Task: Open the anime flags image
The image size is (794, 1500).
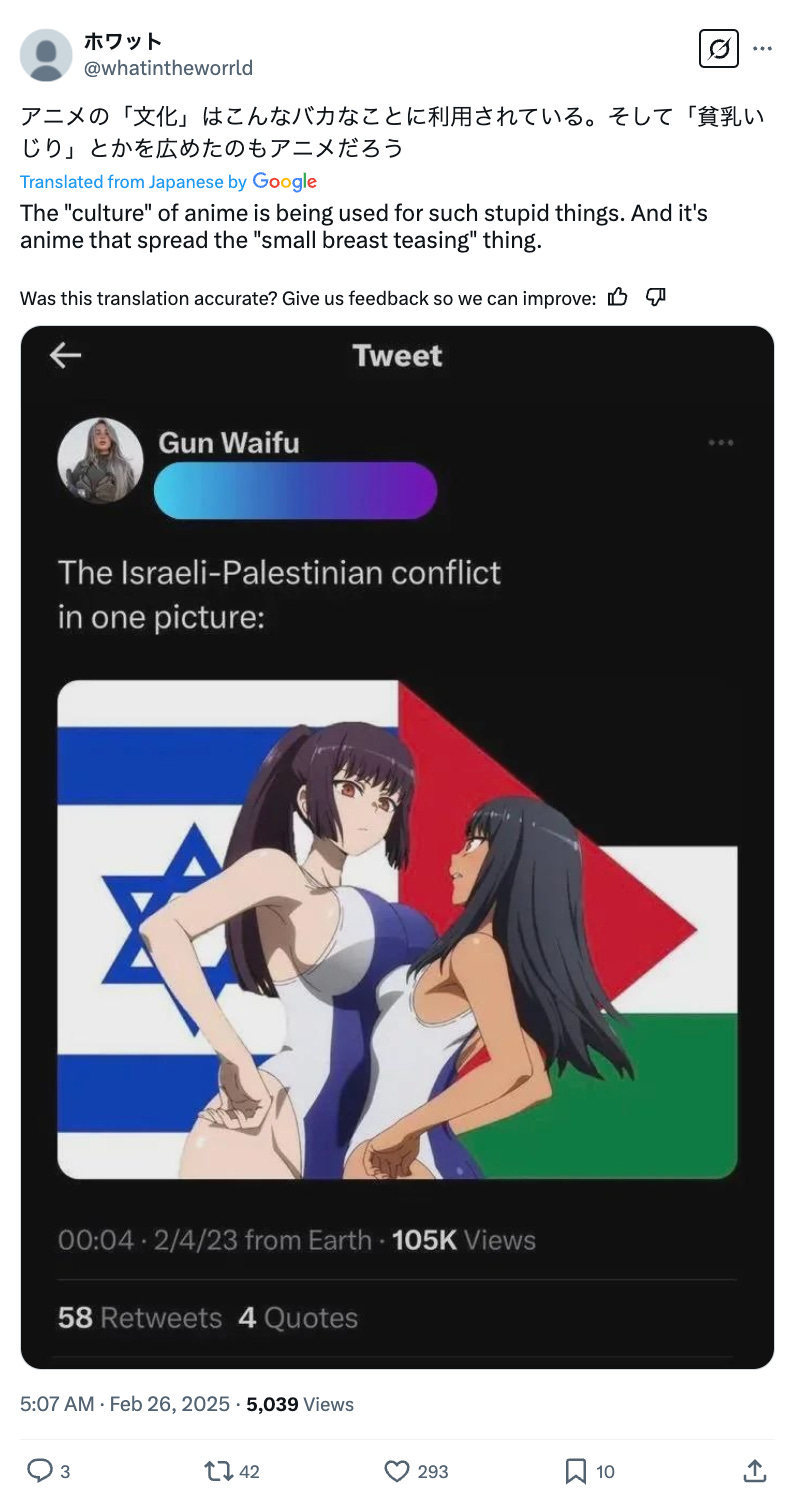Action: (x=397, y=929)
